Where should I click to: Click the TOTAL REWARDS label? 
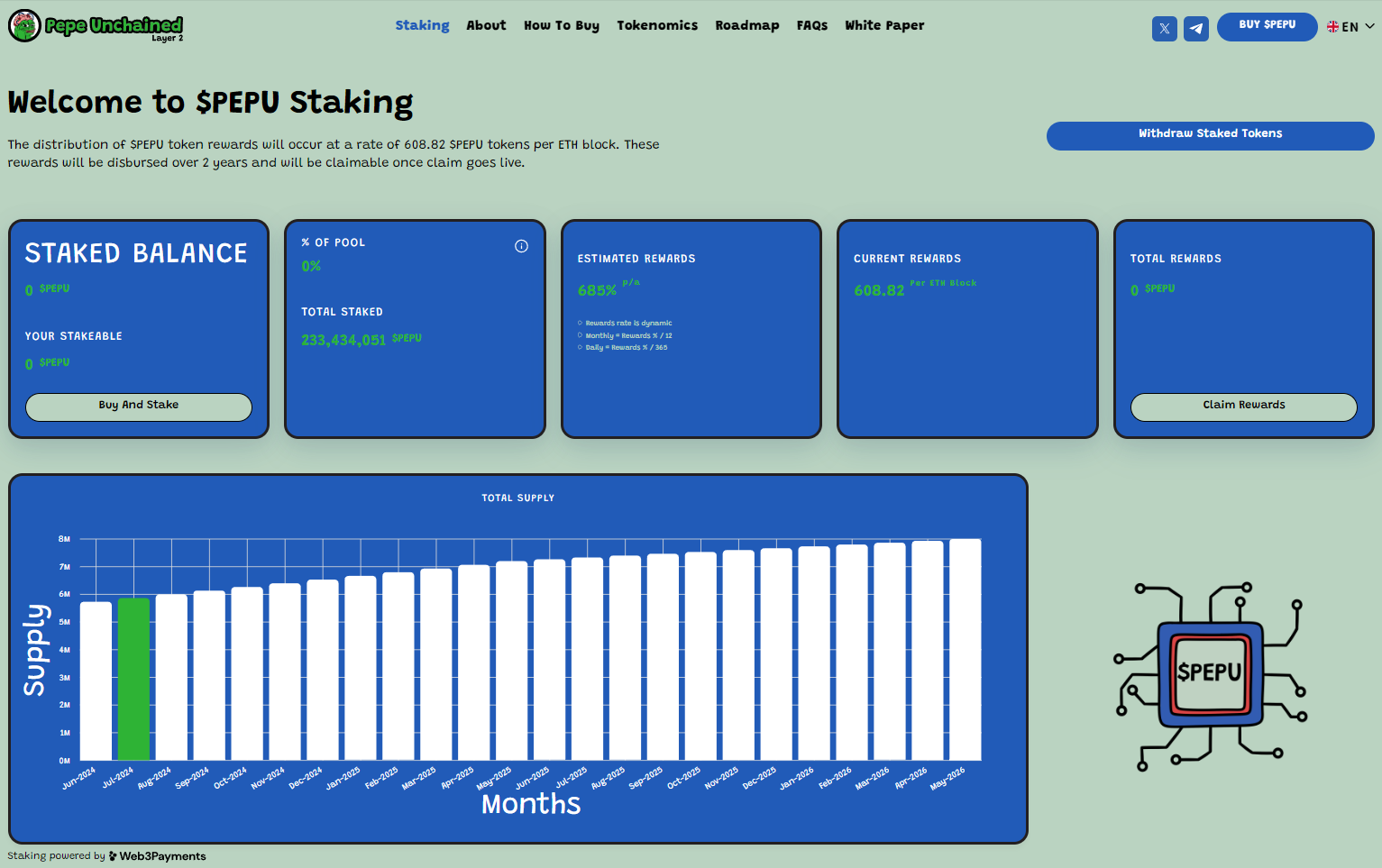pos(1176,259)
